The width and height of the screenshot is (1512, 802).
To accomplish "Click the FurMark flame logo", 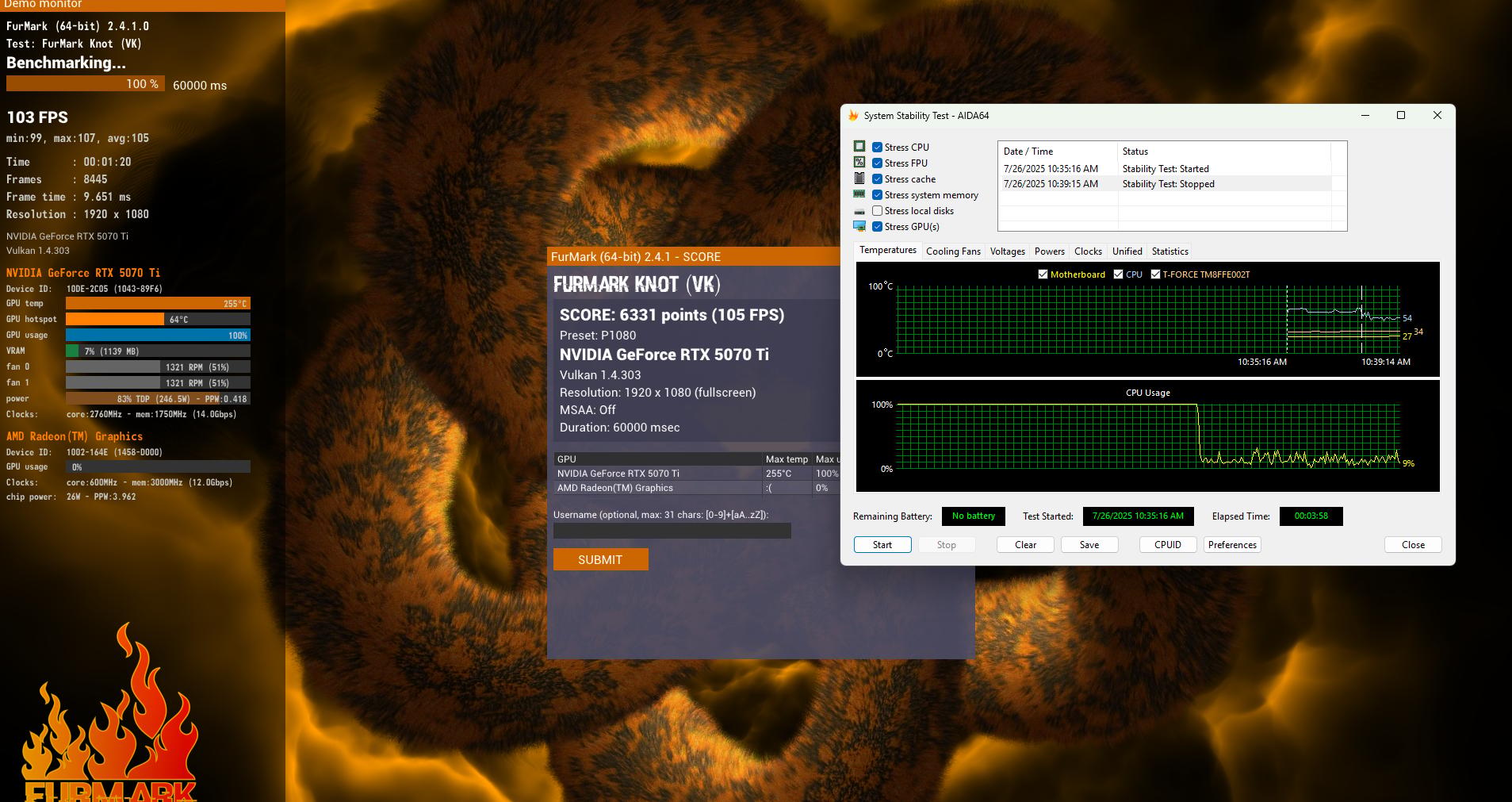I will [x=109, y=714].
